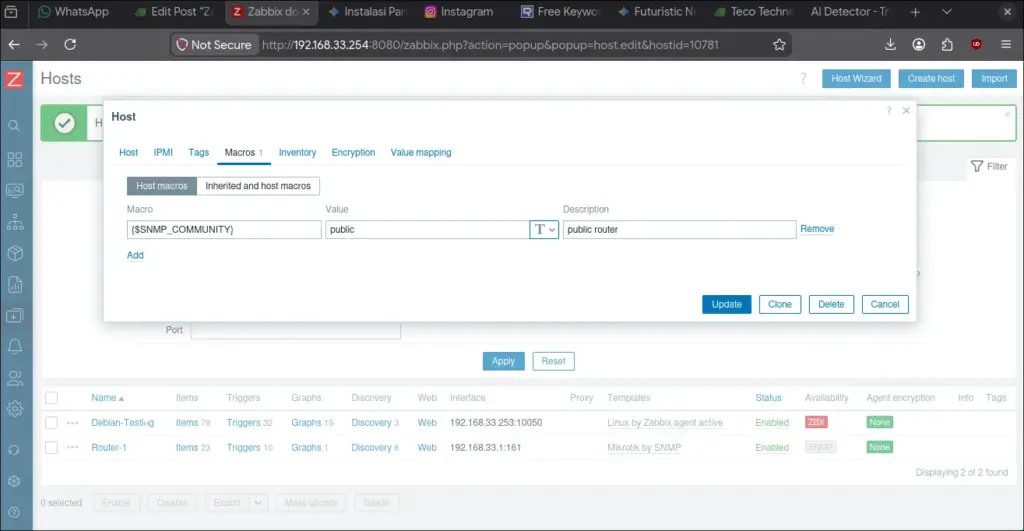Tick the Router-1 row checkbox

52,447
